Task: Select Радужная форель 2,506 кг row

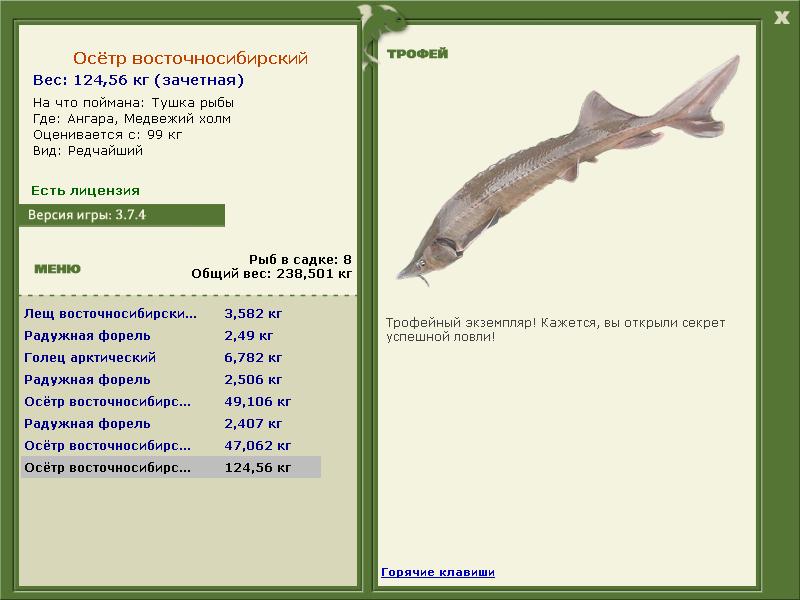Action: (x=171, y=380)
